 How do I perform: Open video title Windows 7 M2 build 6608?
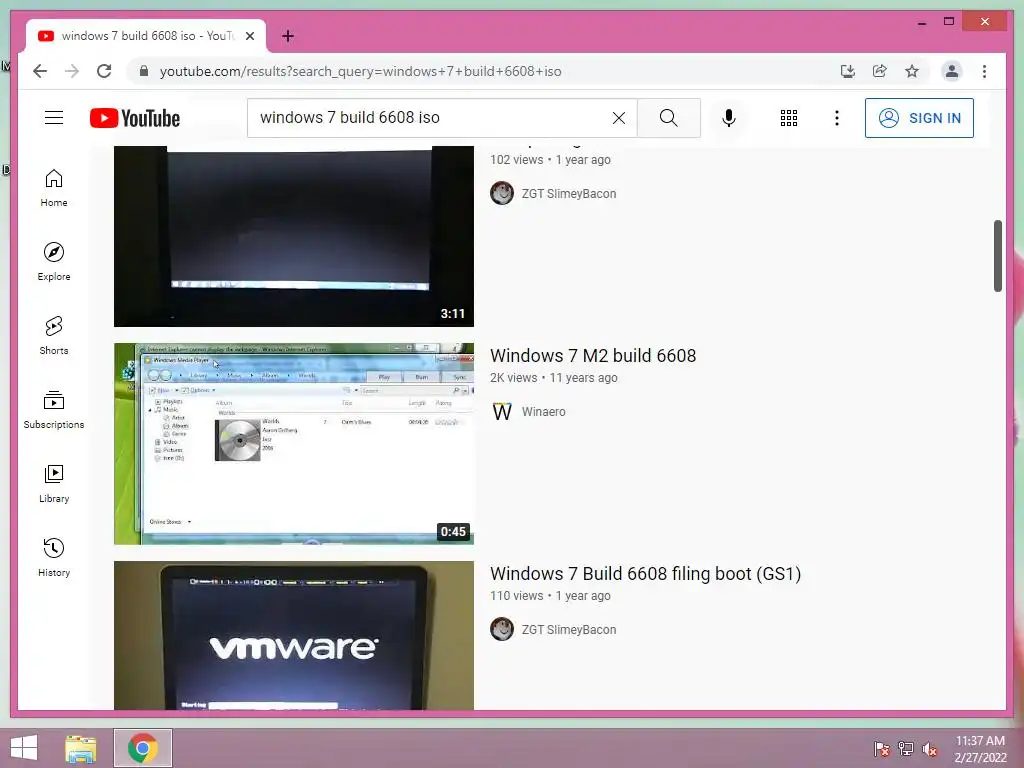coord(593,356)
